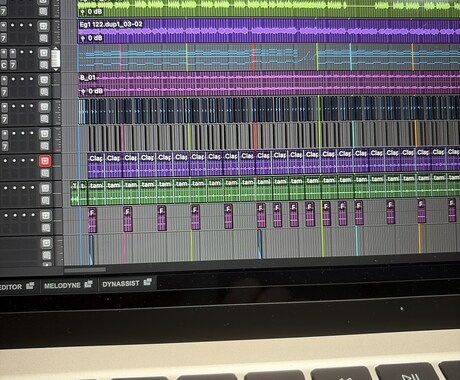Screen dimensions: 460x380
Task: Select the first purple F clip
Action: tap(92, 220)
